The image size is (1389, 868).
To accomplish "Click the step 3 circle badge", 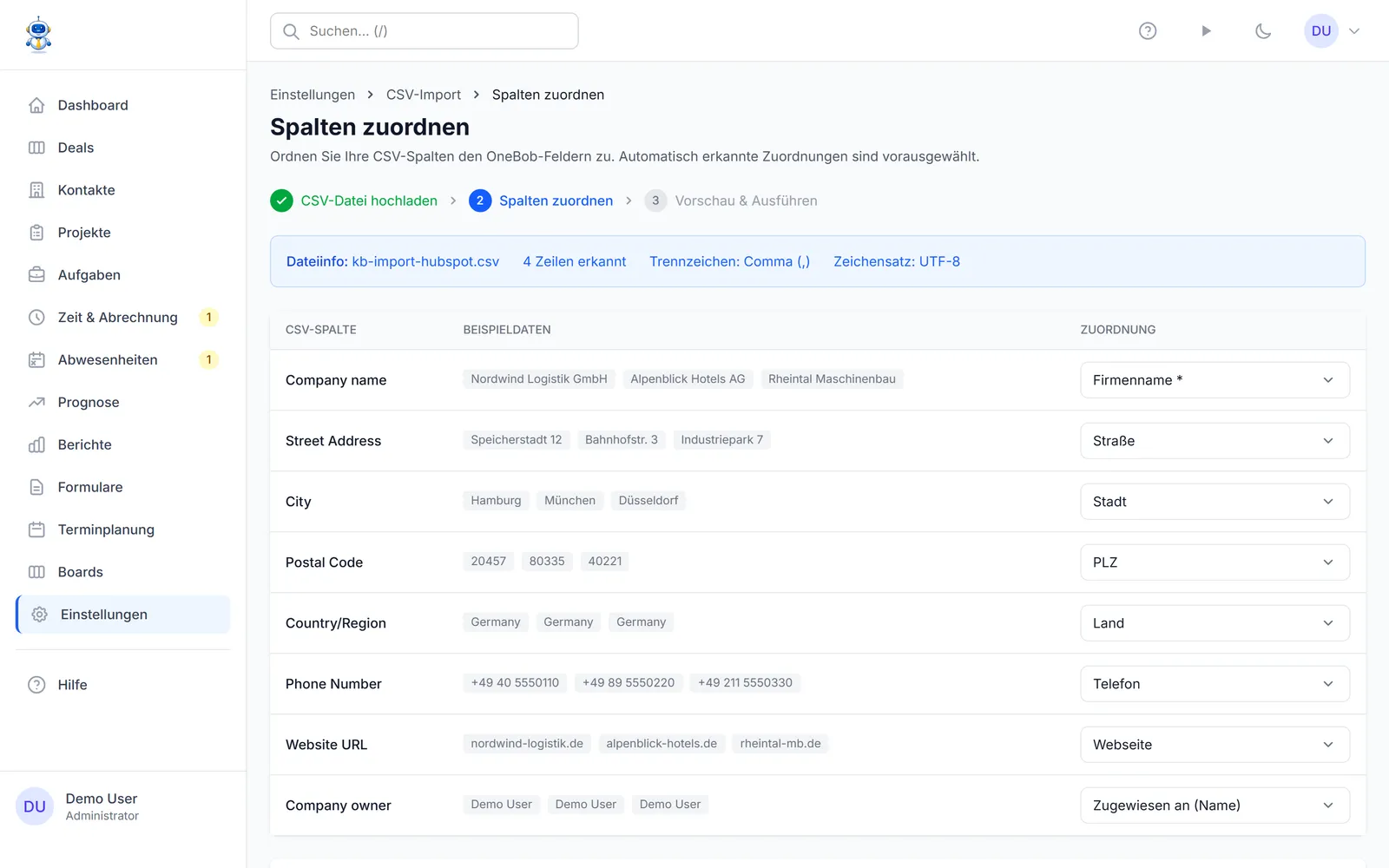I will pyautogui.click(x=655, y=201).
